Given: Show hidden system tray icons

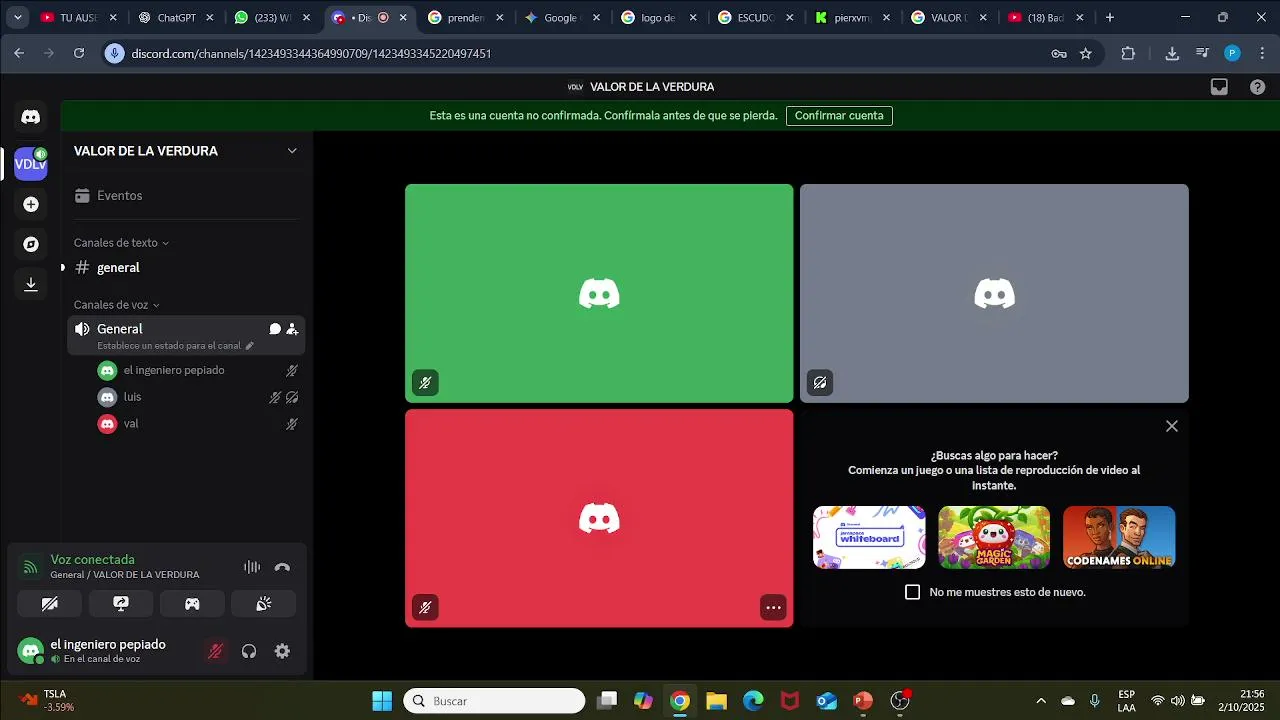Looking at the screenshot, I should click(x=1041, y=701).
